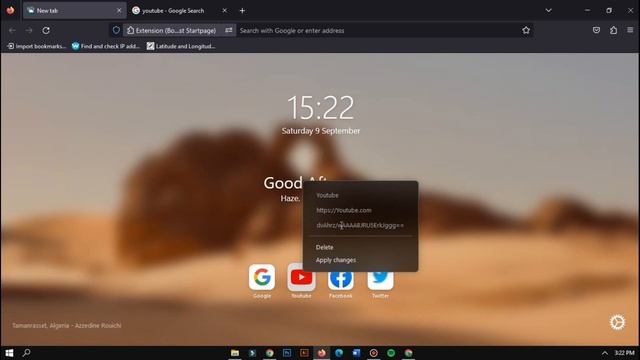
Task: Open Firefox View icon in tab bar
Action: 11,10
